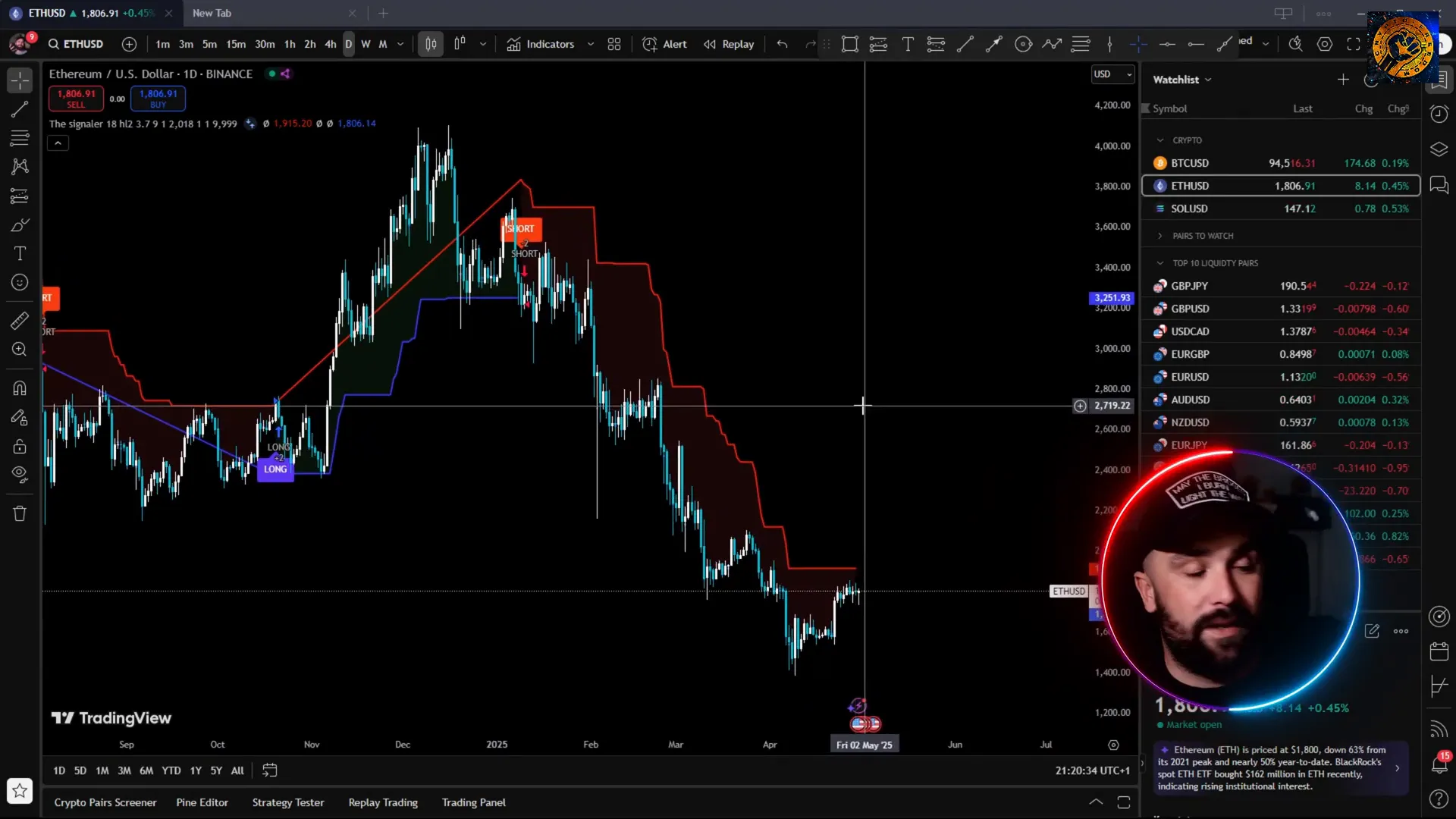Open the favorites star toolbar button

pos(20,791)
